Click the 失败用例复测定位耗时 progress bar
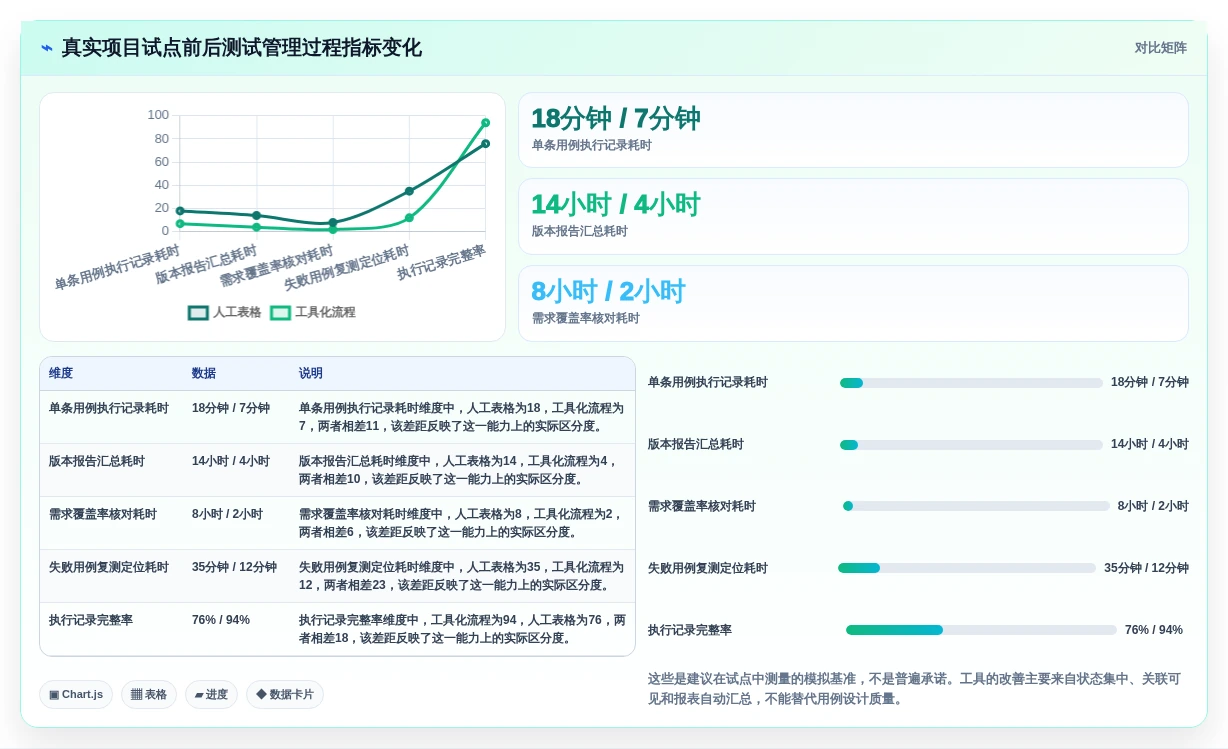Image resolution: width=1228 pixels, height=749 pixels. point(967,568)
